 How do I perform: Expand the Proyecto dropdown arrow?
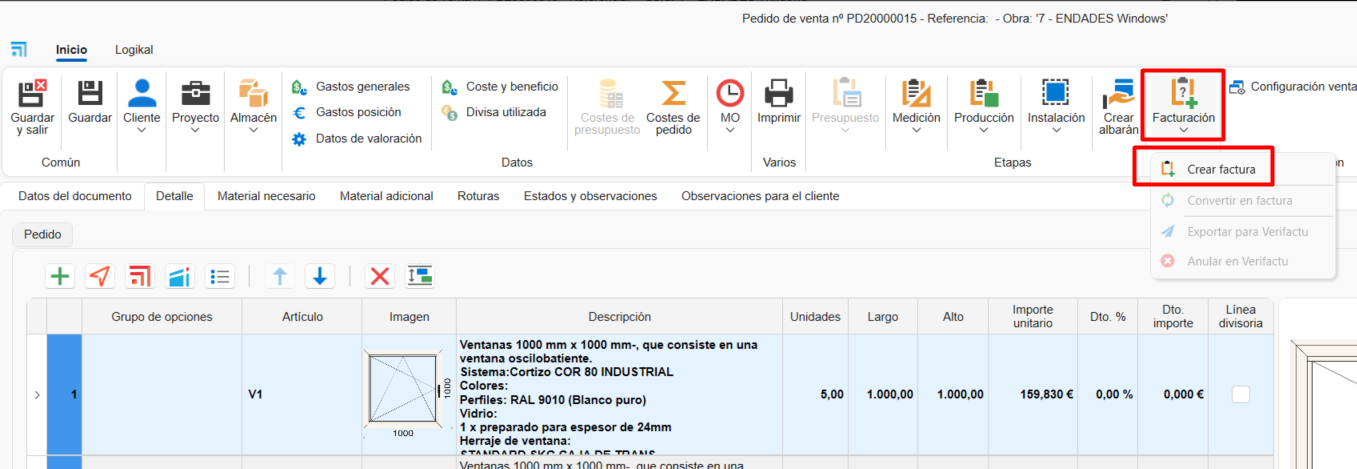(x=195, y=131)
